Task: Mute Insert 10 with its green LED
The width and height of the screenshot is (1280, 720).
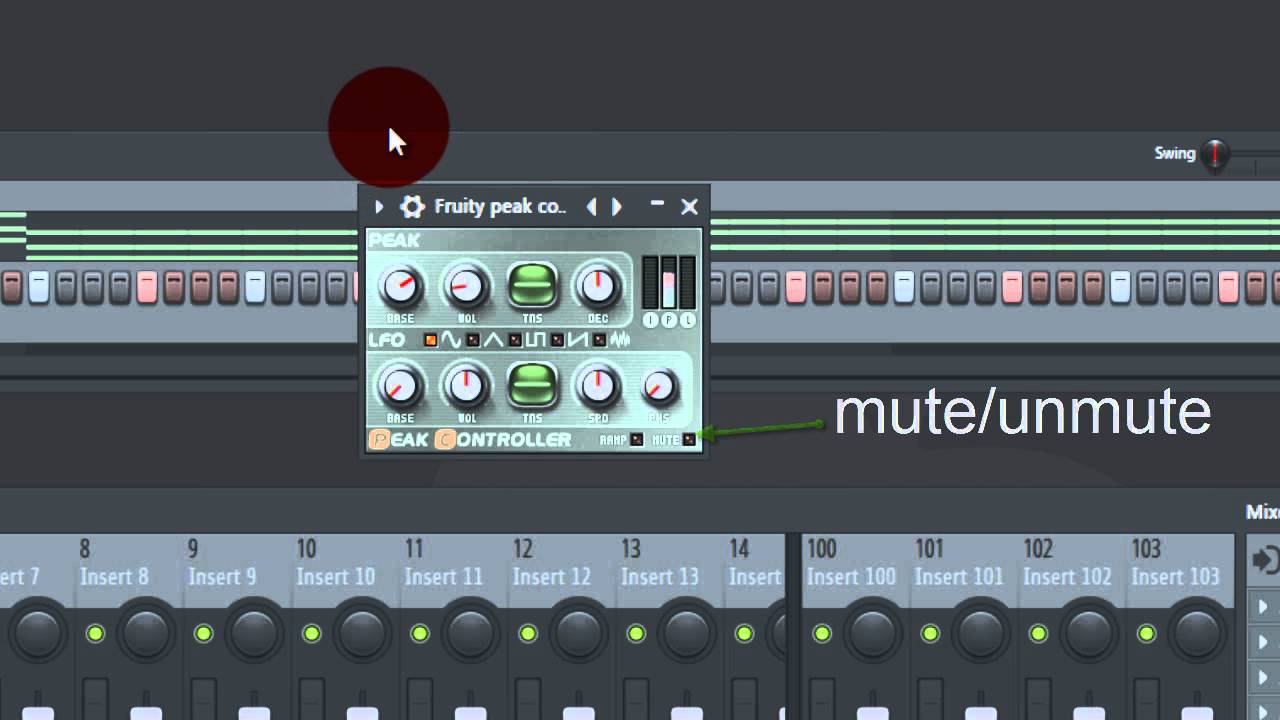Action: [311, 633]
